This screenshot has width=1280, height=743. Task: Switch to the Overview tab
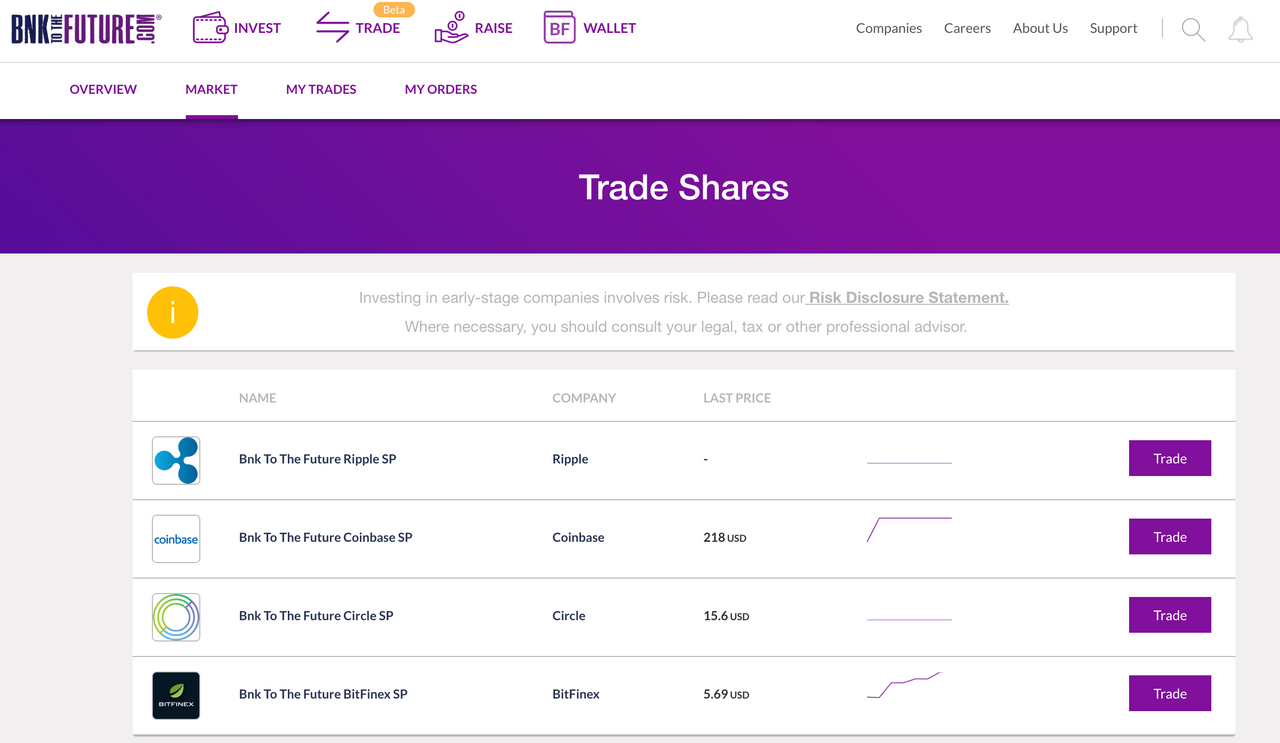[x=103, y=89]
